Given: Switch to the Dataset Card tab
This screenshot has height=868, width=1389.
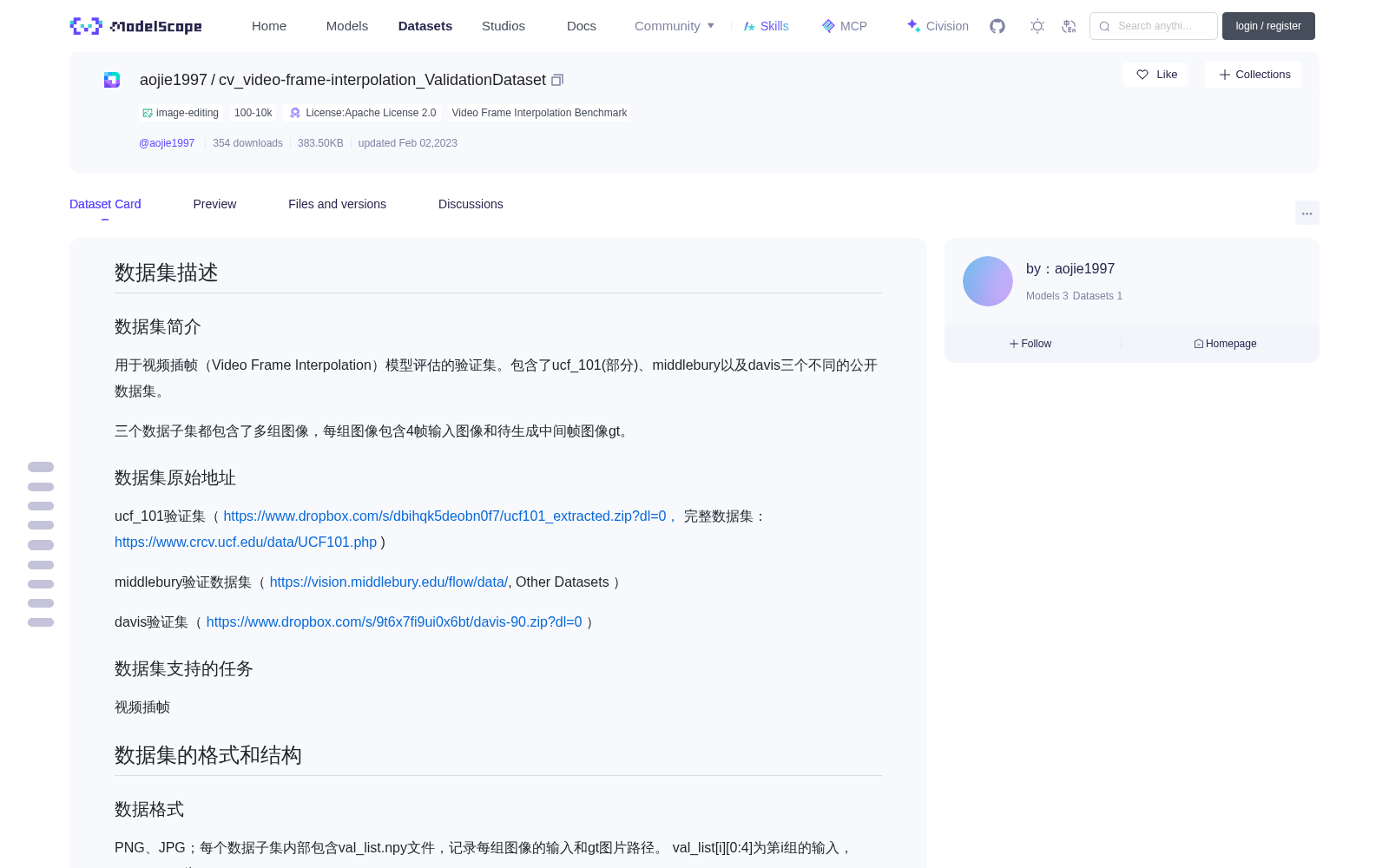Looking at the screenshot, I should tap(105, 204).
